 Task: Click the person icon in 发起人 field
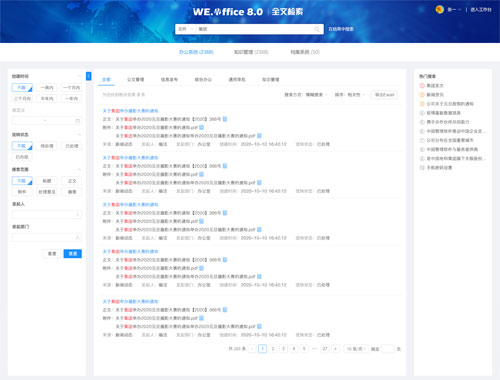[x=77, y=214]
